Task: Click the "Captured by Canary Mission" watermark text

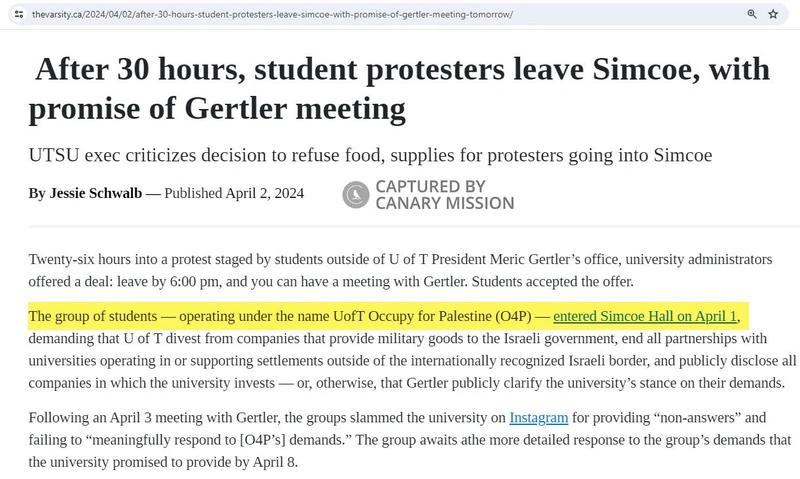Action: (x=444, y=195)
